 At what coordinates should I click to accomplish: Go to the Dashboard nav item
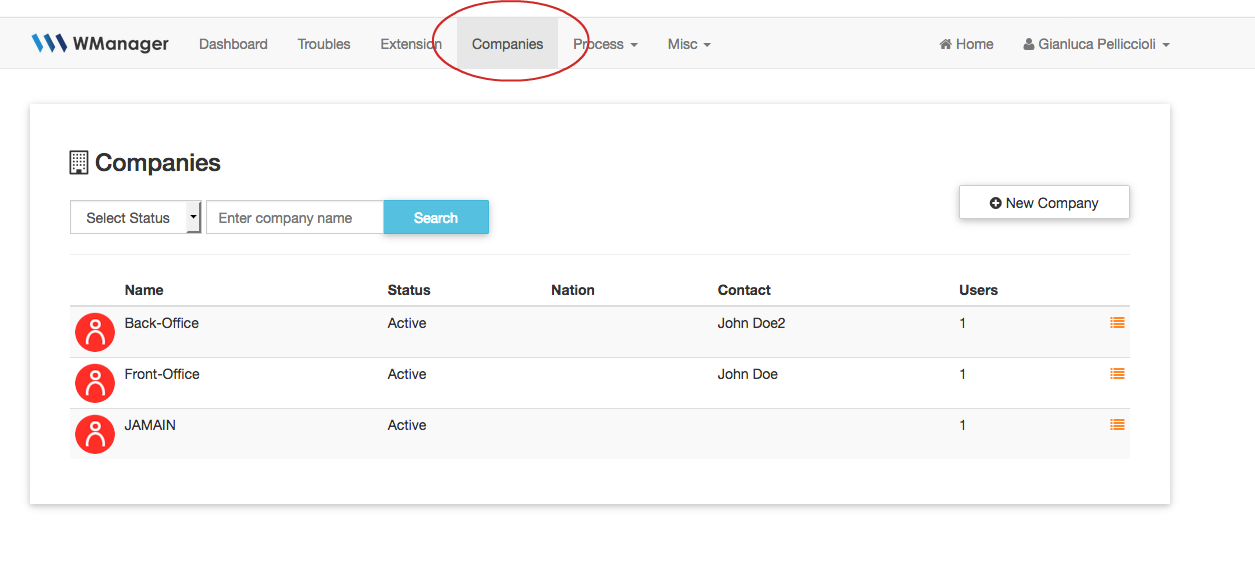click(233, 44)
